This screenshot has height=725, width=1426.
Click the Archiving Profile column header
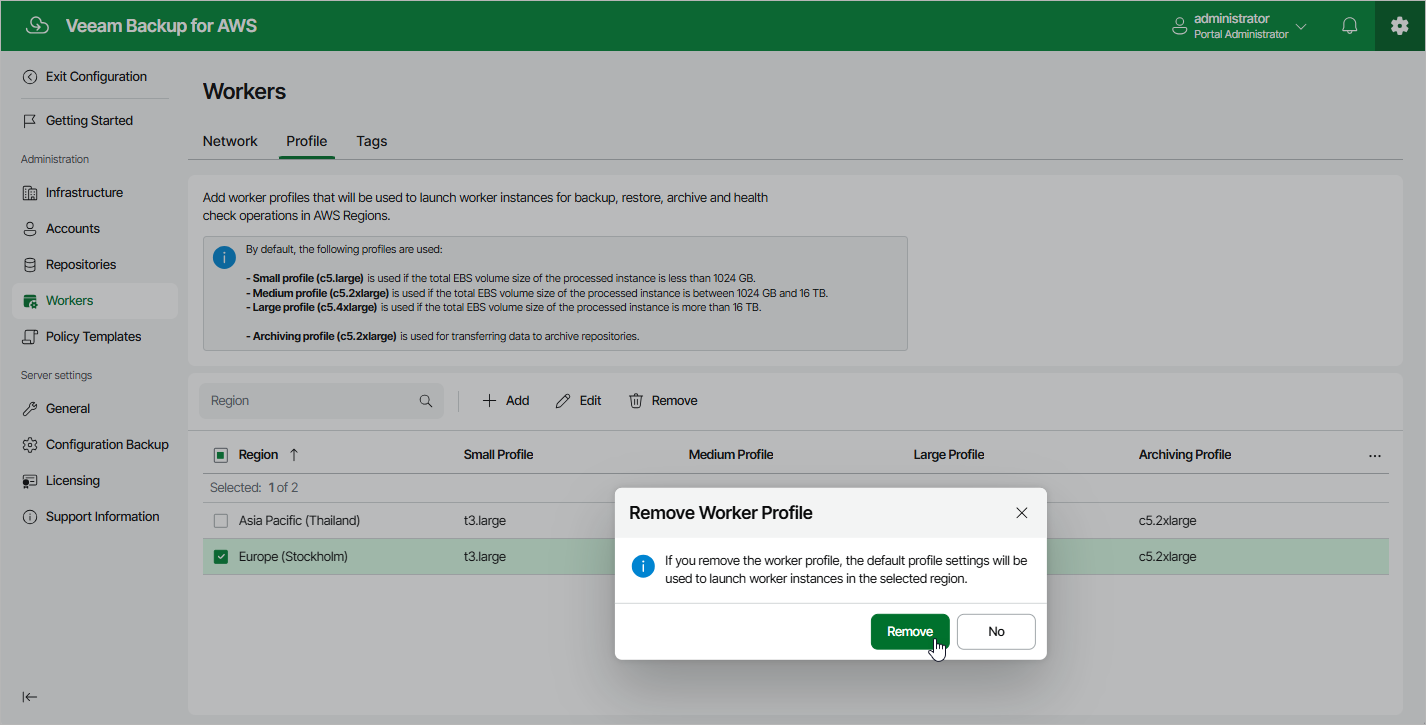point(1185,455)
